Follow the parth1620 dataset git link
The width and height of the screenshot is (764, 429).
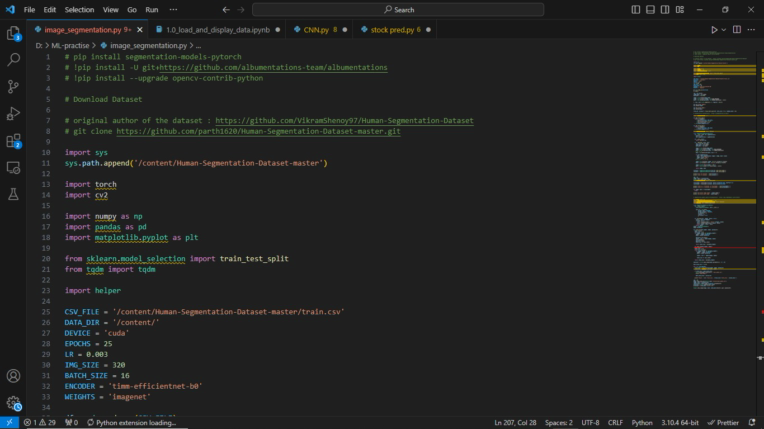[x=258, y=131]
